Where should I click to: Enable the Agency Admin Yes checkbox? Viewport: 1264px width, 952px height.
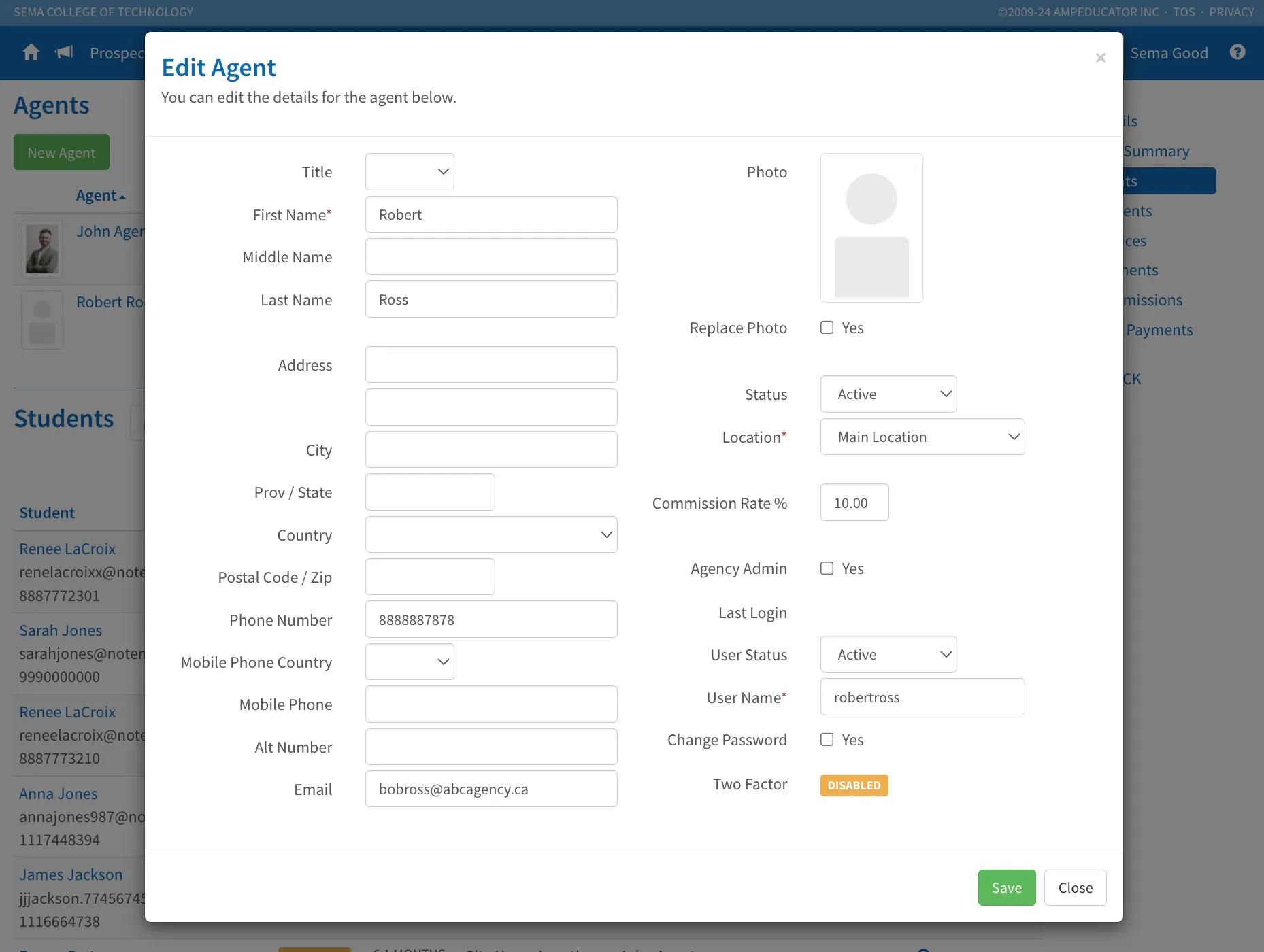[x=827, y=568]
